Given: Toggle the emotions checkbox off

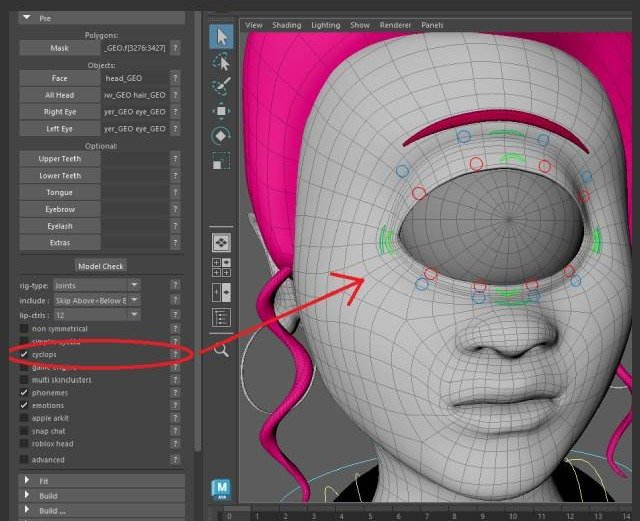Looking at the screenshot, I should pyautogui.click(x=24, y=405).
